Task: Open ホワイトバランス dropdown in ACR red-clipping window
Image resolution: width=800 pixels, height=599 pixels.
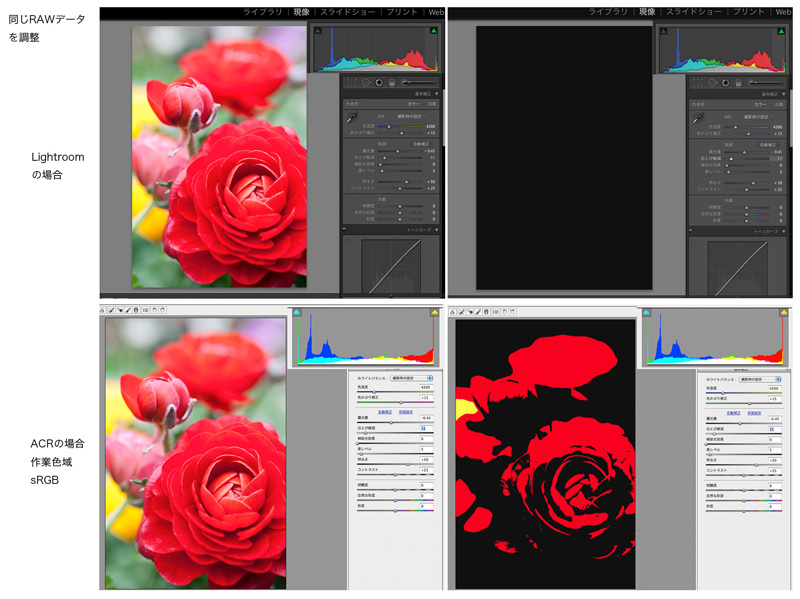Action: [x=760, y=379]
